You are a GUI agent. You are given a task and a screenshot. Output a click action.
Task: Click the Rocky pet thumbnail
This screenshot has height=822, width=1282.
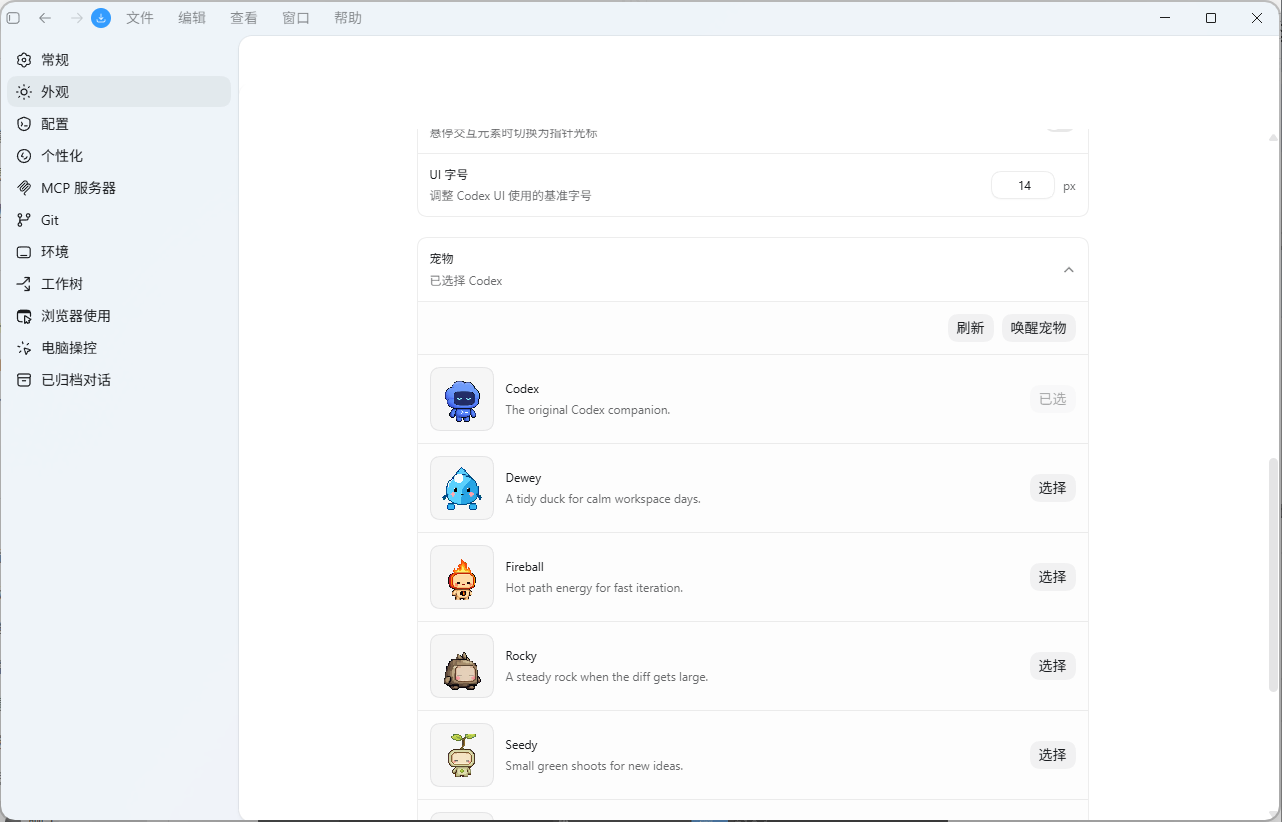pos(462,666)
